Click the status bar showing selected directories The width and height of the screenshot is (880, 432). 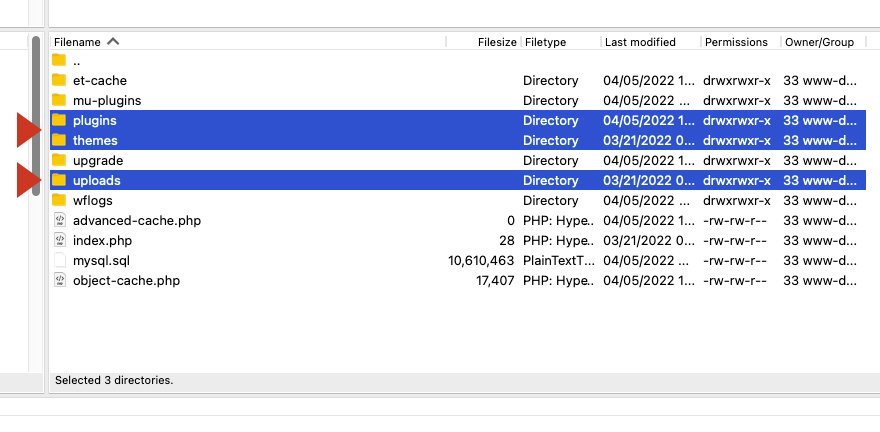point(114,380)
